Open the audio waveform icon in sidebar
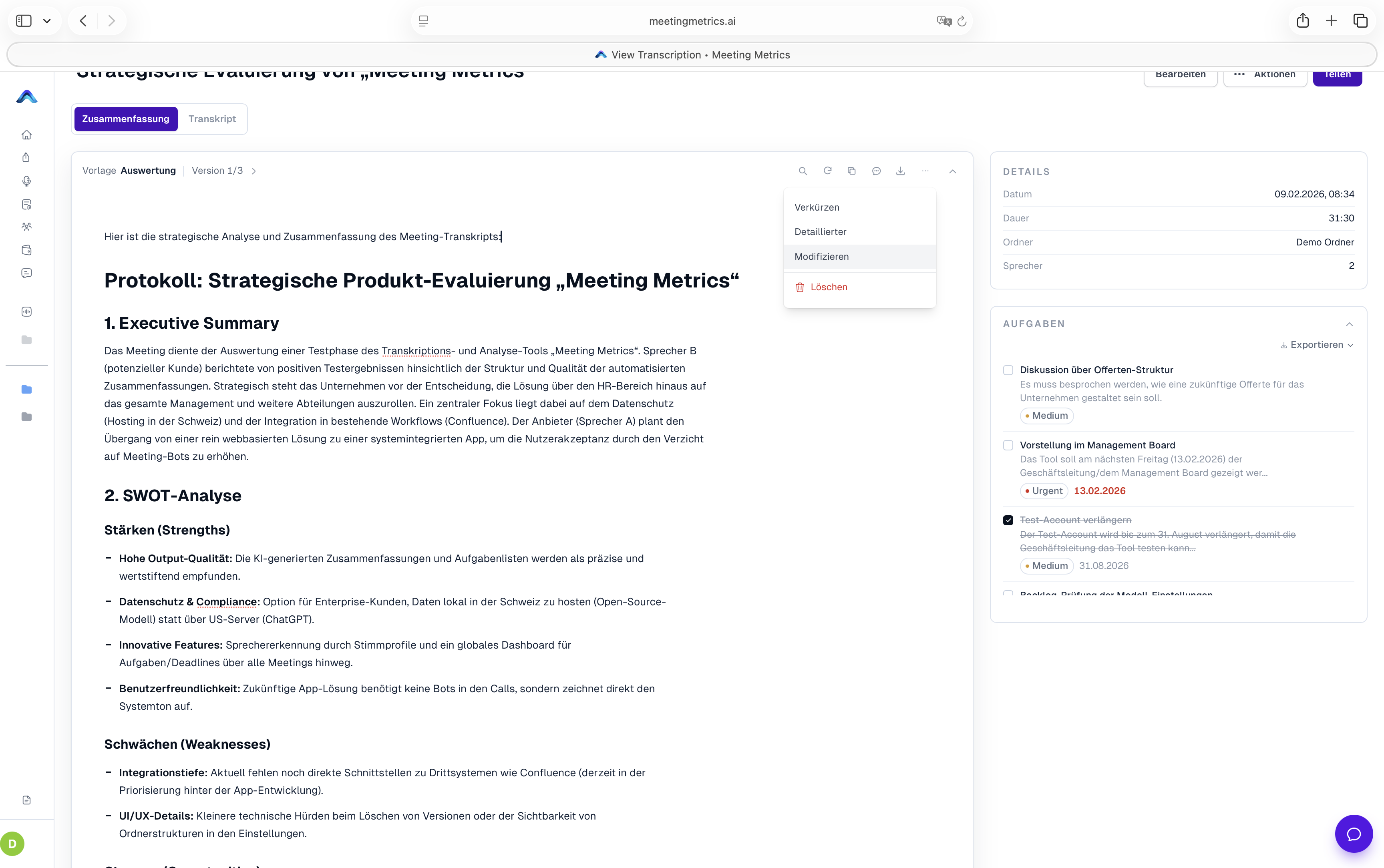The width and height of the screenshot is (1384, 868). pyautogui.click(x=26, y=312)
